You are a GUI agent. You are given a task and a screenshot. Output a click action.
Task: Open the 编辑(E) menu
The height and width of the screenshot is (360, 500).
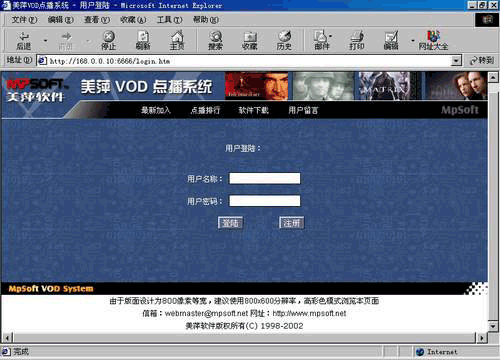pyautogui.click(x=60, y=20)
